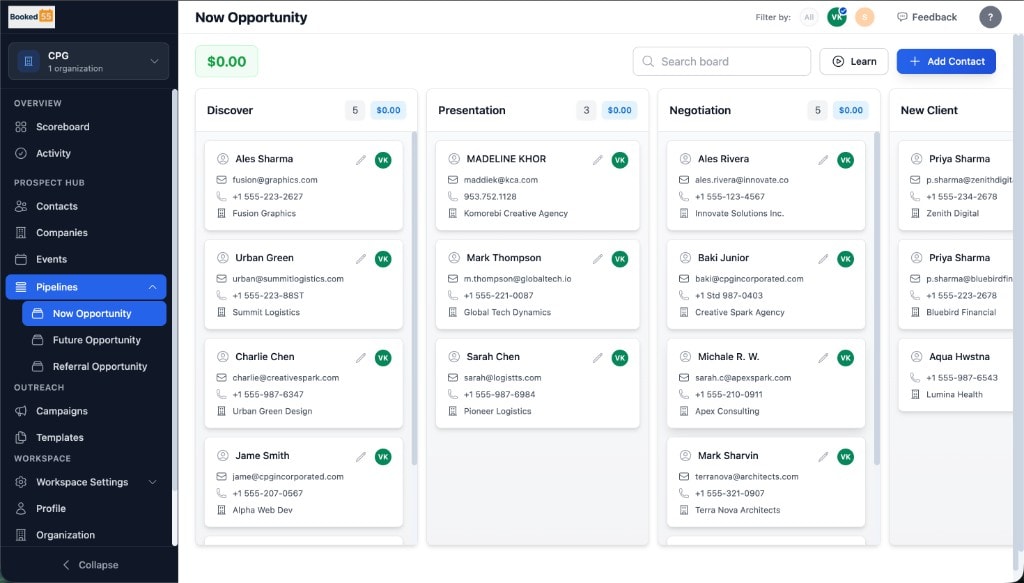The image size is (1024, 583).
Task: Edit Jame Smith card pencil icon
Action: [x=360, y=457]
